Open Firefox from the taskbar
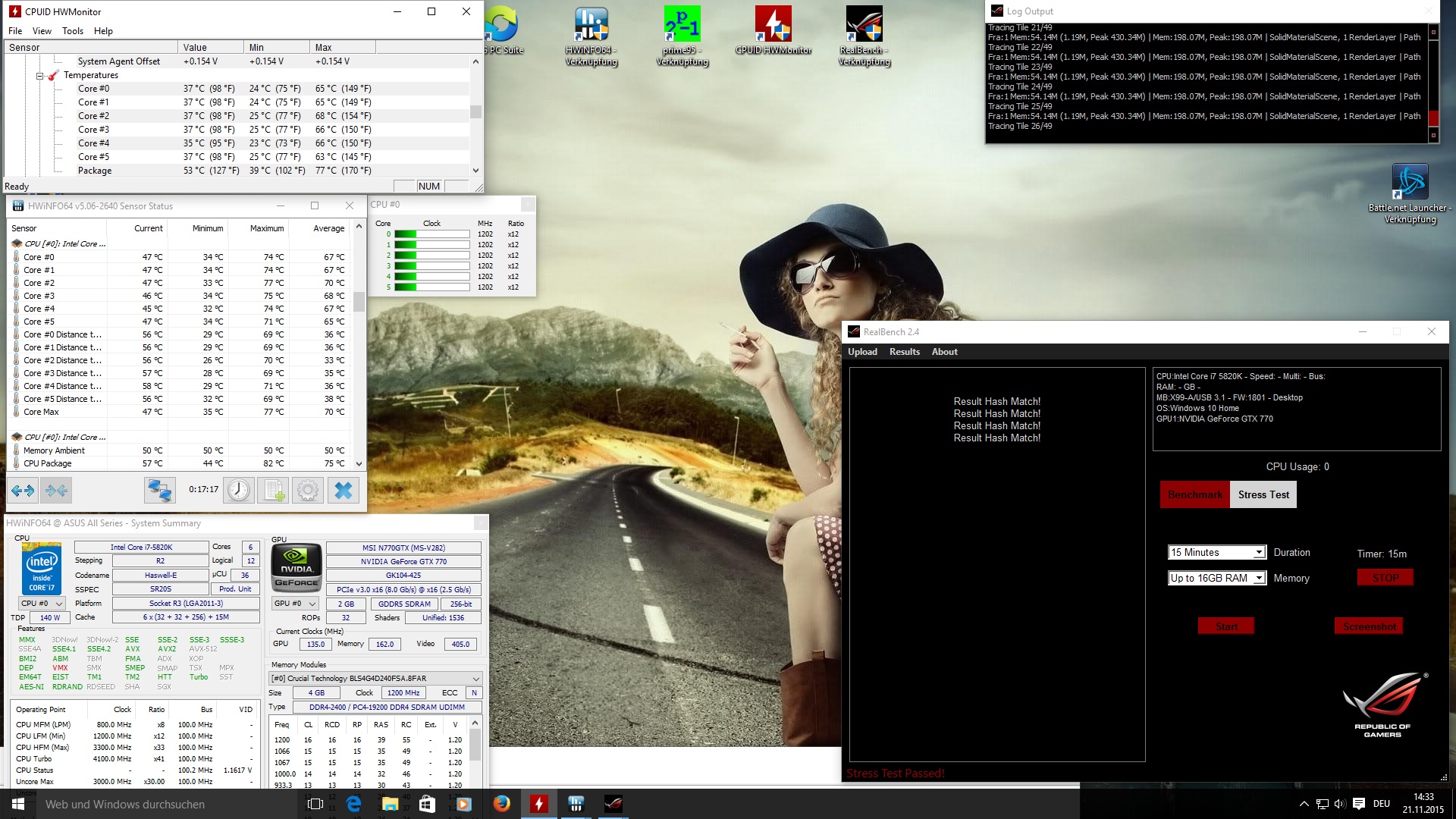Viewport: 1456px width, 819px height. [502, 804]
